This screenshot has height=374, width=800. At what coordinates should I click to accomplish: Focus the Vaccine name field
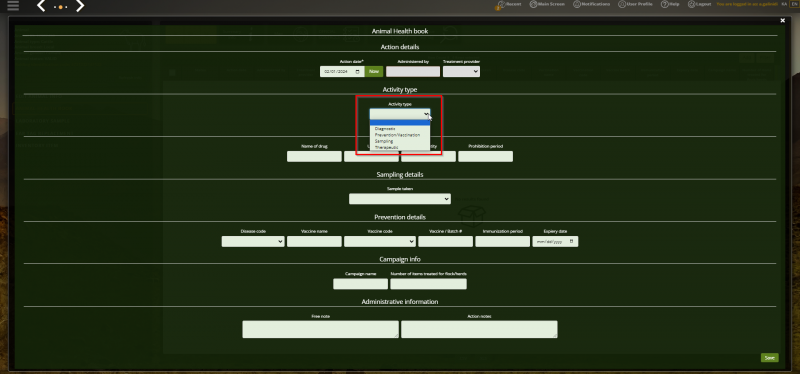click(314, 241)
